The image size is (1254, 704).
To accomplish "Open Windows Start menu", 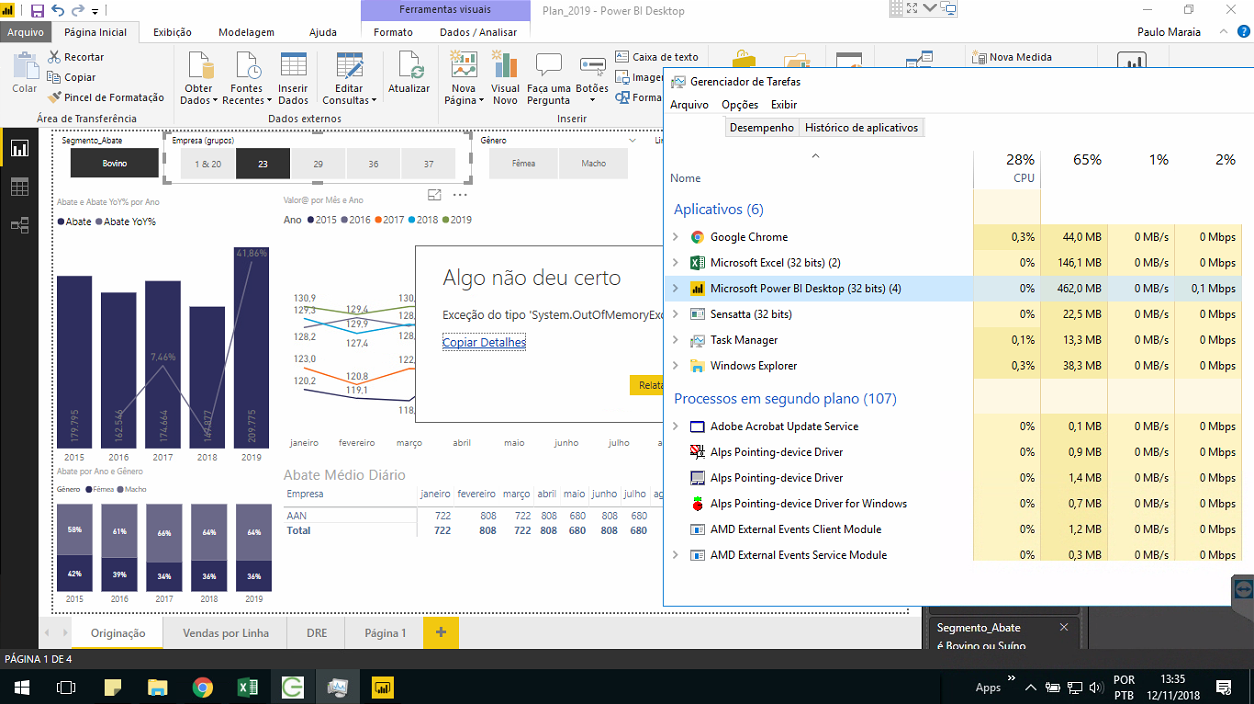I will (20, 687).
